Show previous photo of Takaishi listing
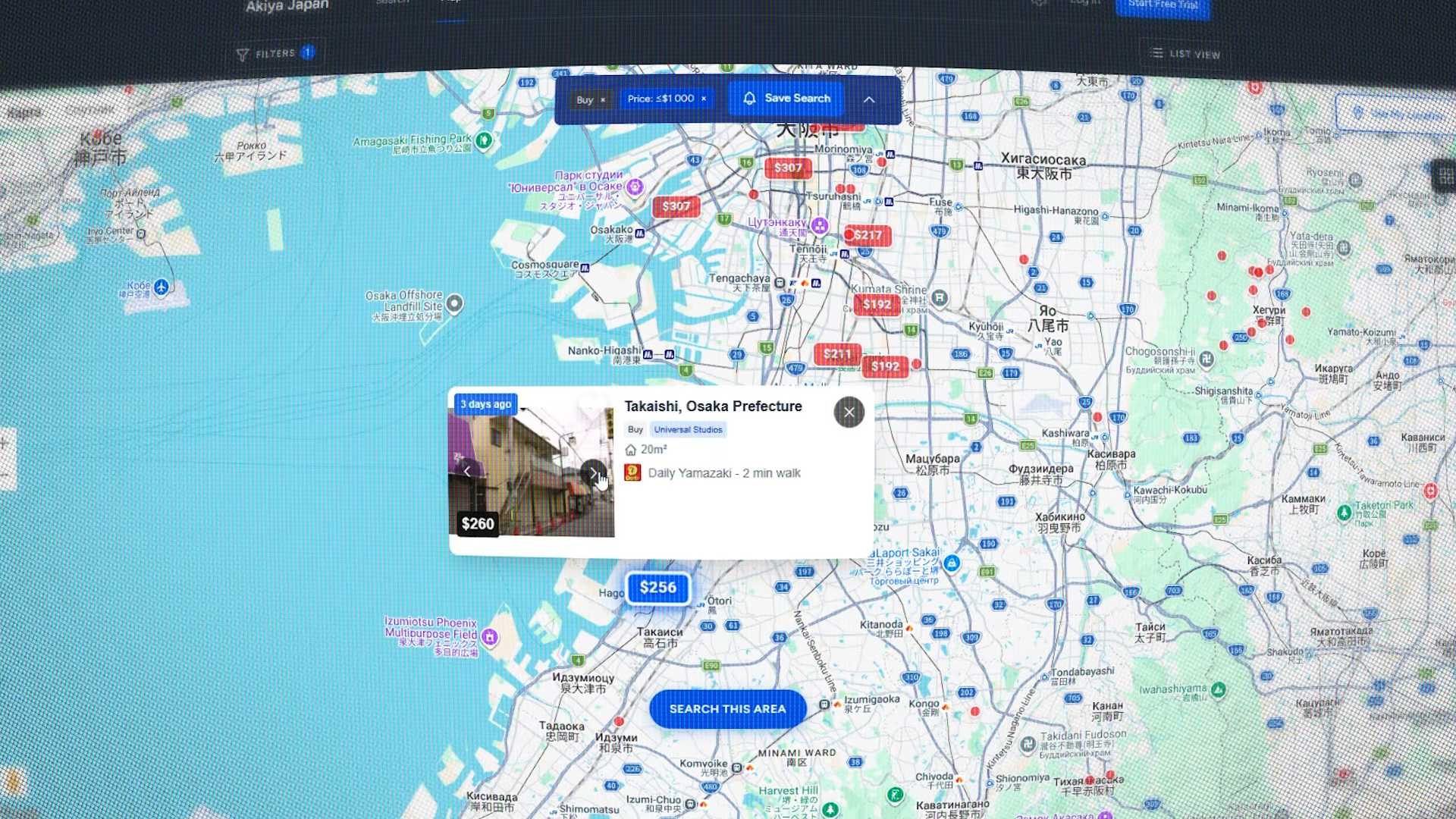The image size is (1456, 819). click(467, 472)
